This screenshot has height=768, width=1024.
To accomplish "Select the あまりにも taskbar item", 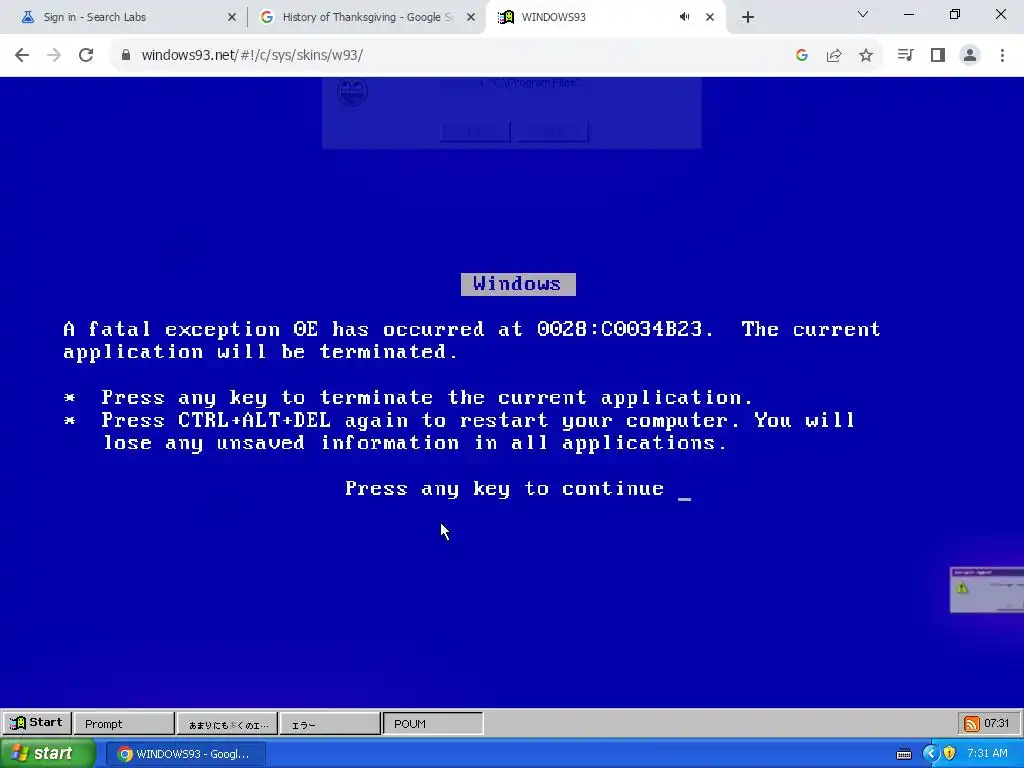I will tap(227, 724).
